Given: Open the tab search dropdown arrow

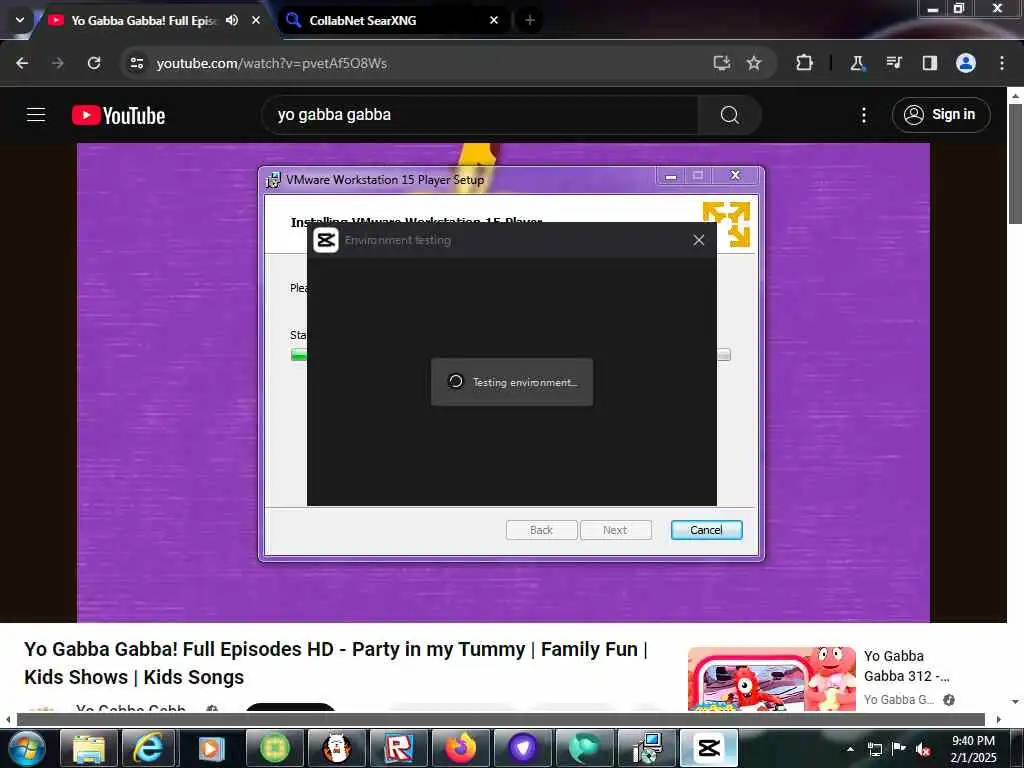Looking at the screenshot, I should click(x=20, y=20).
